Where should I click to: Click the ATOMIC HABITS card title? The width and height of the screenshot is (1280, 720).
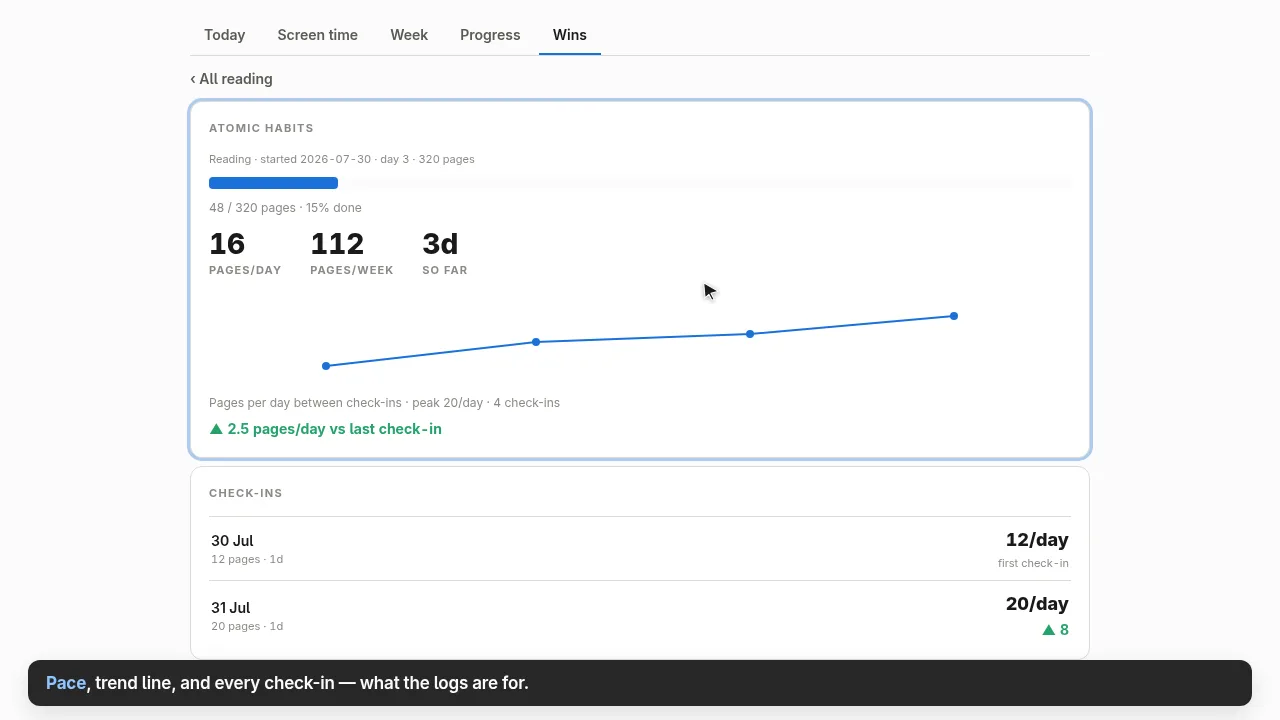point(261,128)
